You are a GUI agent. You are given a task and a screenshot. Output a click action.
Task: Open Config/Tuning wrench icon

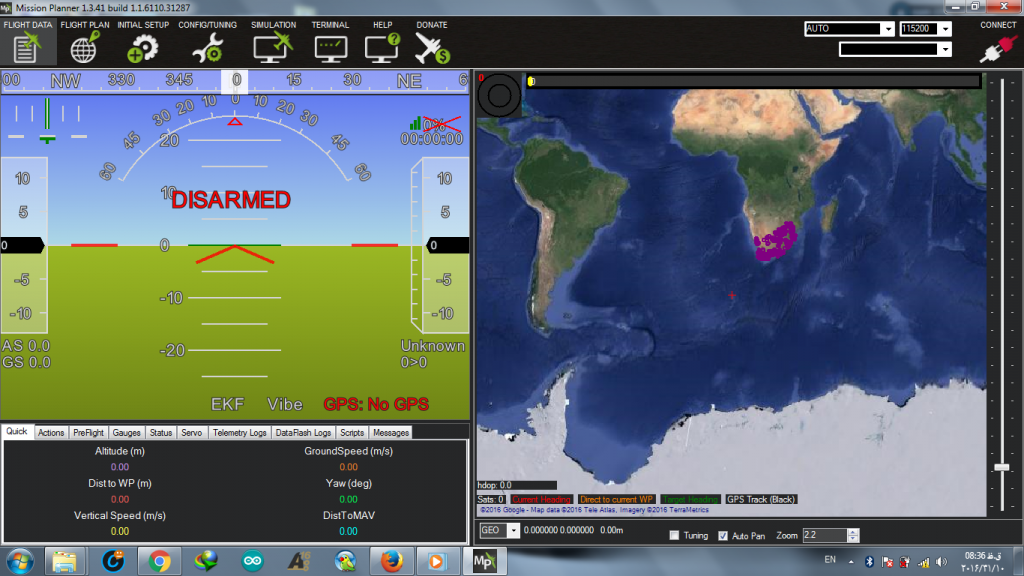[207, 48]
